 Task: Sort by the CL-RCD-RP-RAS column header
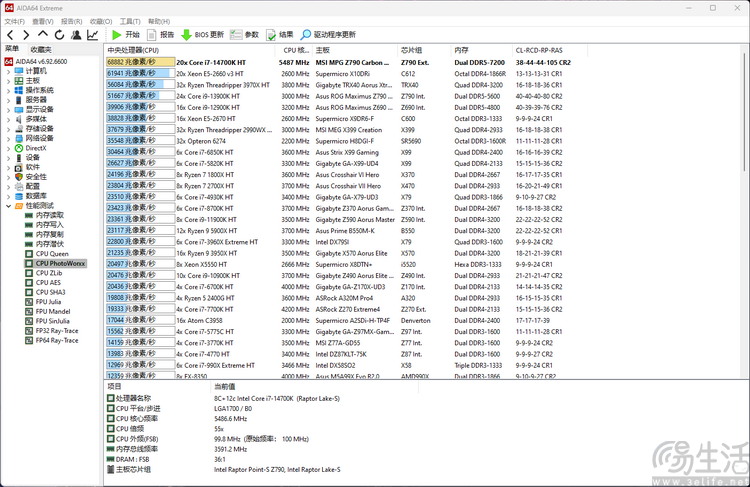tap(549, 50)
